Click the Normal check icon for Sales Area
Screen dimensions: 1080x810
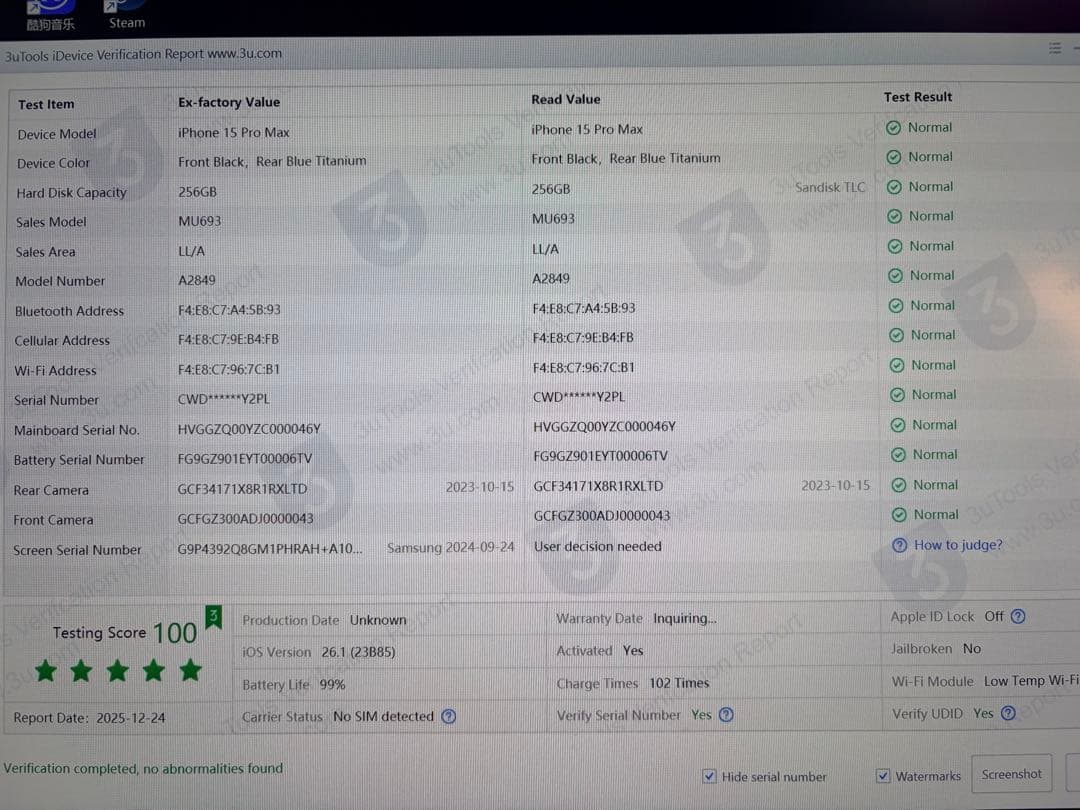(895, 247)
